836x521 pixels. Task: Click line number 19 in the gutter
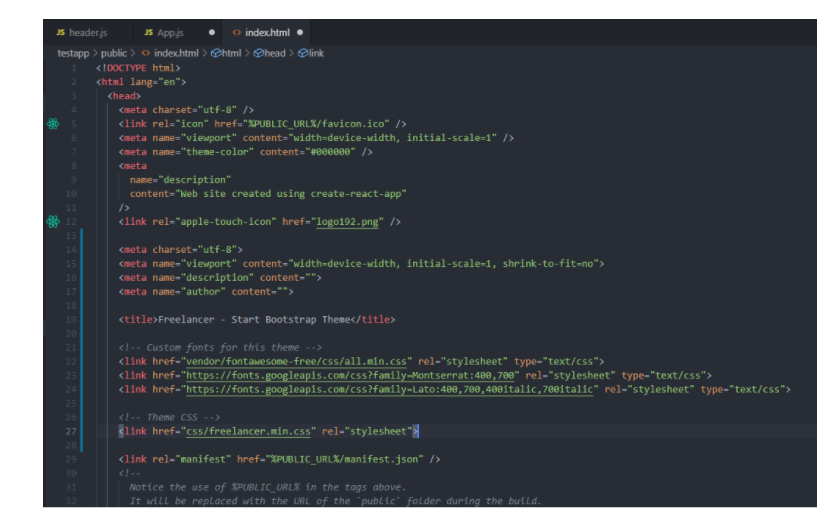71,319
